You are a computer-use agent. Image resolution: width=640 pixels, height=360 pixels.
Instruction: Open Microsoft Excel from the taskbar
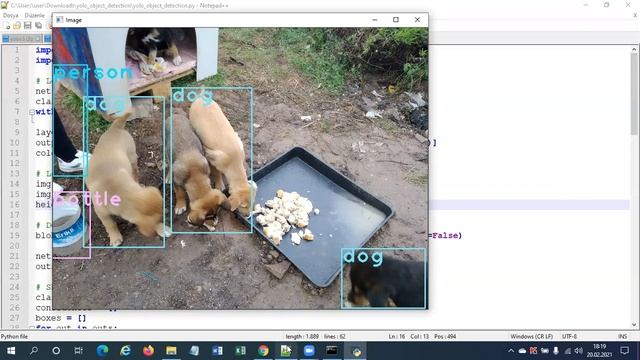(x=240, y=351)
